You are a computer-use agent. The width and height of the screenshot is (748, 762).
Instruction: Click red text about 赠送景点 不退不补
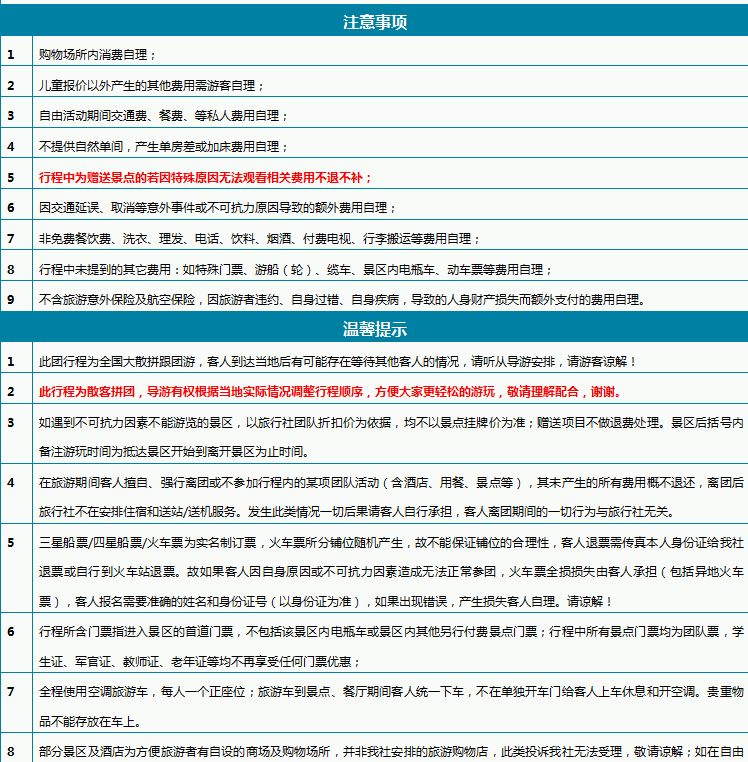pyautogui.click(x=205, y=177)
